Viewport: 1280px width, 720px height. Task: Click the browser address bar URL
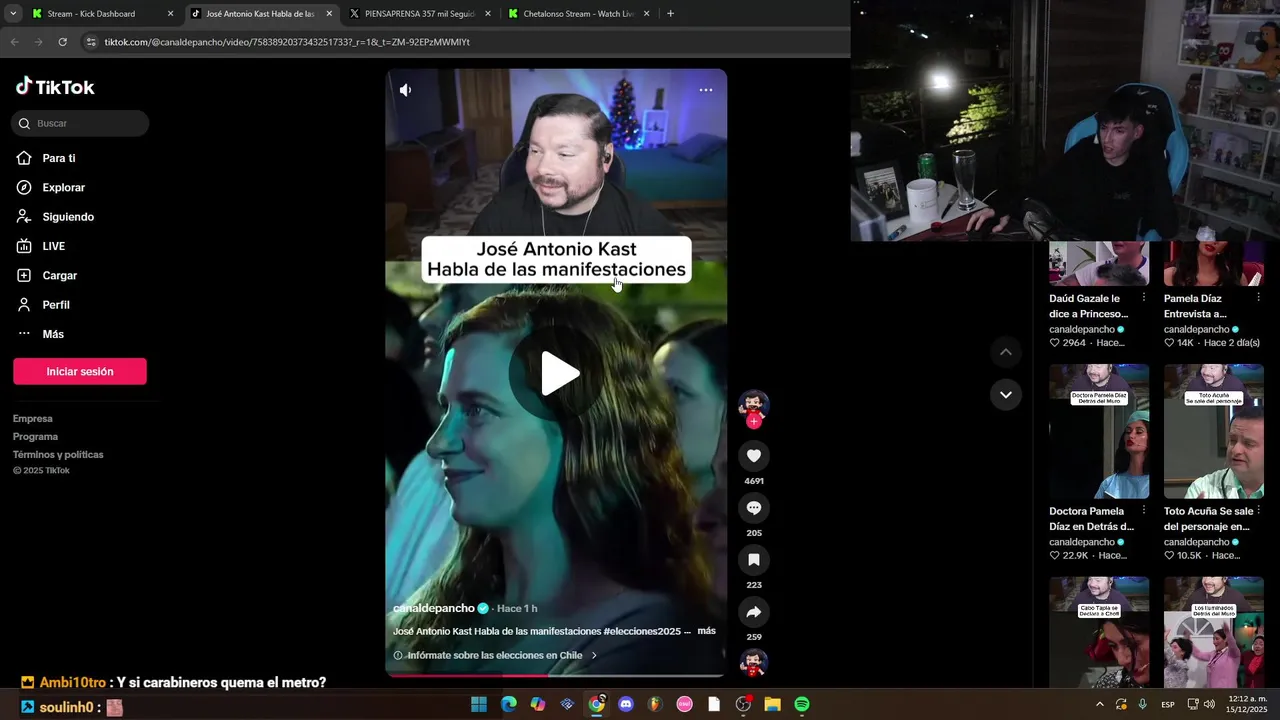(x=287, y=42)
